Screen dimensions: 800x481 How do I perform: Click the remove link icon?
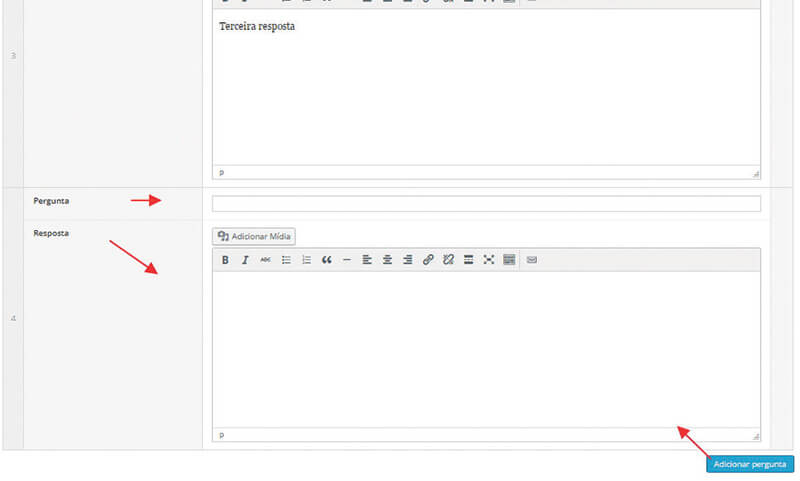pyautogui.click(x=448, y=260)
